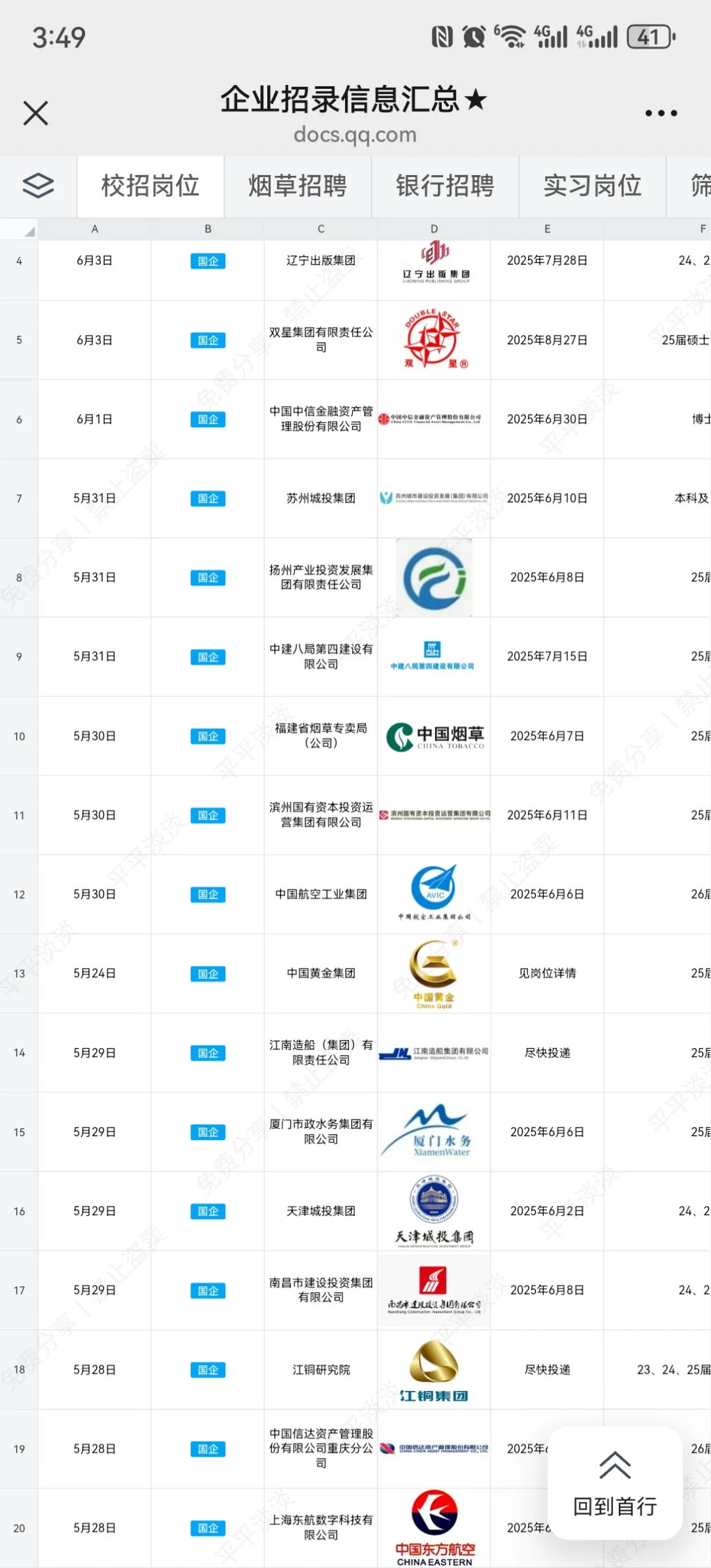Tap the 国企 tag in row 4
The image size is (711, 1568).
pos(208,261)
